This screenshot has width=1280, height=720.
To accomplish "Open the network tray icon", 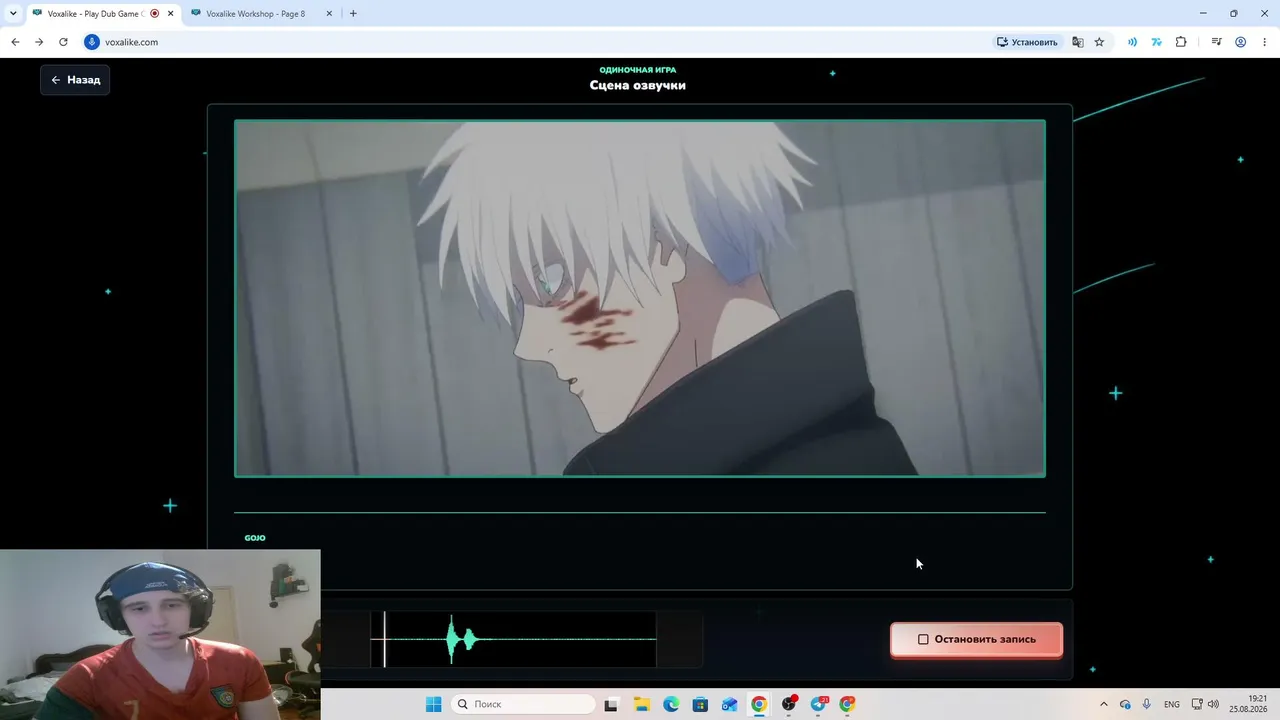I will point(1197,704).
